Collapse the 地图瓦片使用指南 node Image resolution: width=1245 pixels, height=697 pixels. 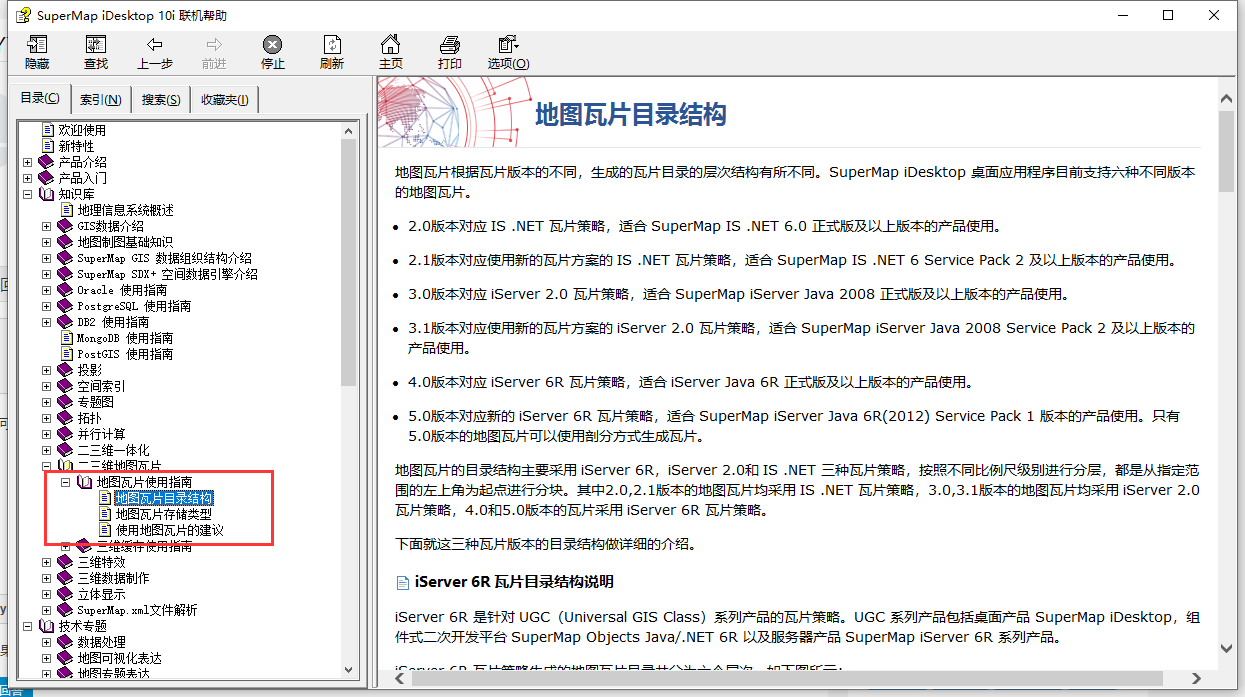(x=66, y=482)
